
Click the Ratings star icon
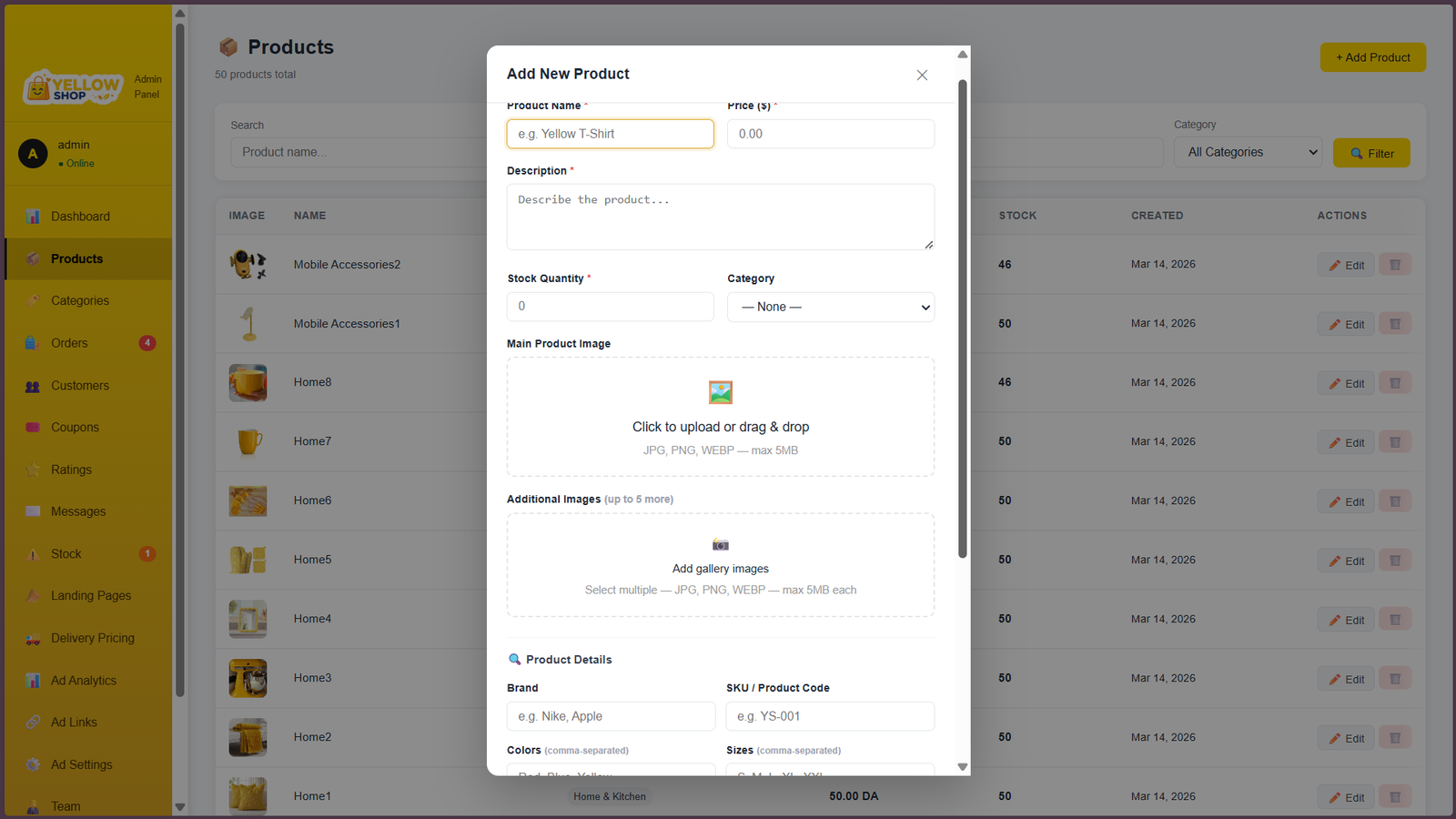[x=33, y=470]
